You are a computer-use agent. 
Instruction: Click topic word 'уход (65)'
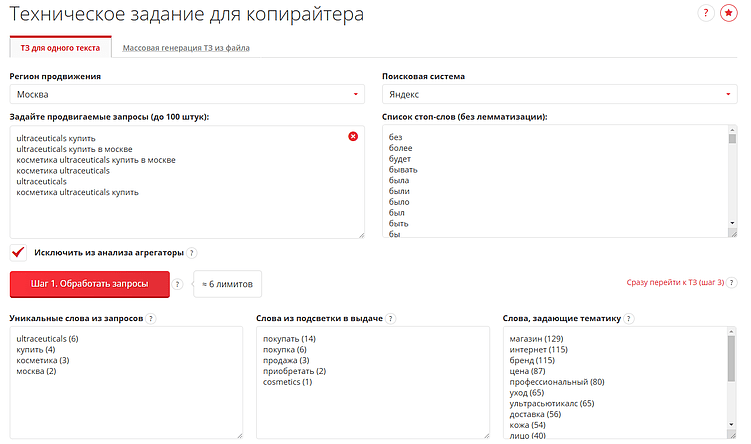[x=527, y=393]
